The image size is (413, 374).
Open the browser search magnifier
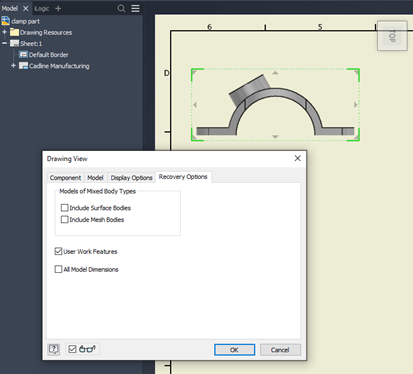point(121,8)
